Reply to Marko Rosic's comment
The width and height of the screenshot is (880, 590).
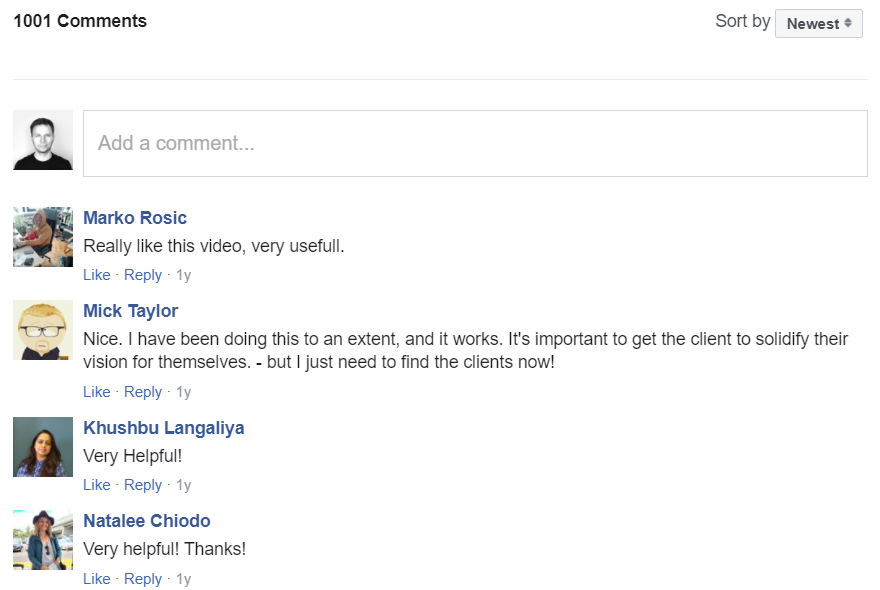point(143,275)
